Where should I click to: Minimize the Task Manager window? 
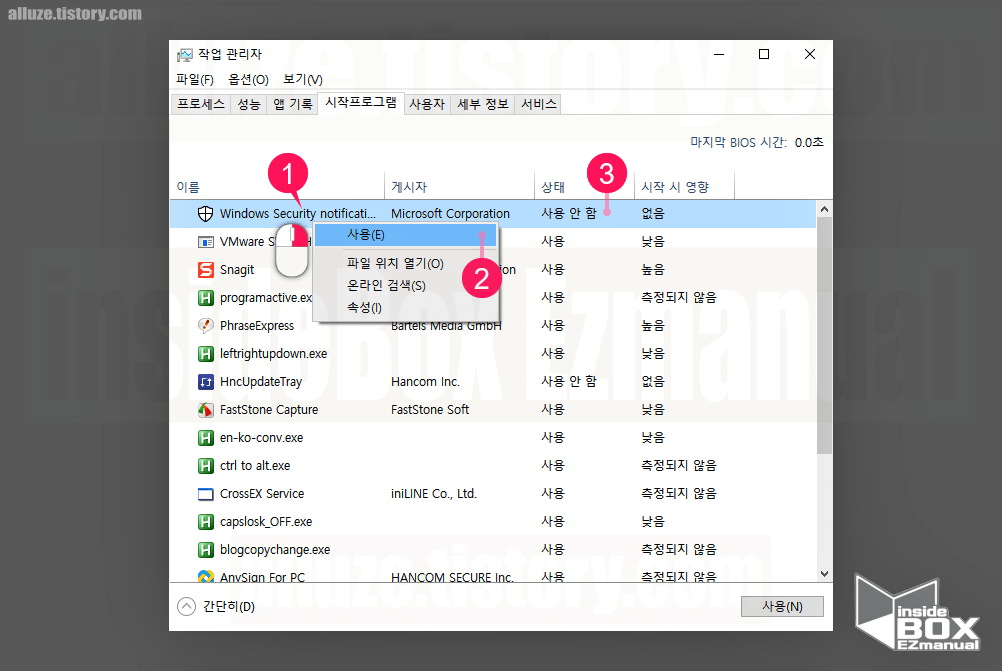pyautogui.click(x=719, y=54)
